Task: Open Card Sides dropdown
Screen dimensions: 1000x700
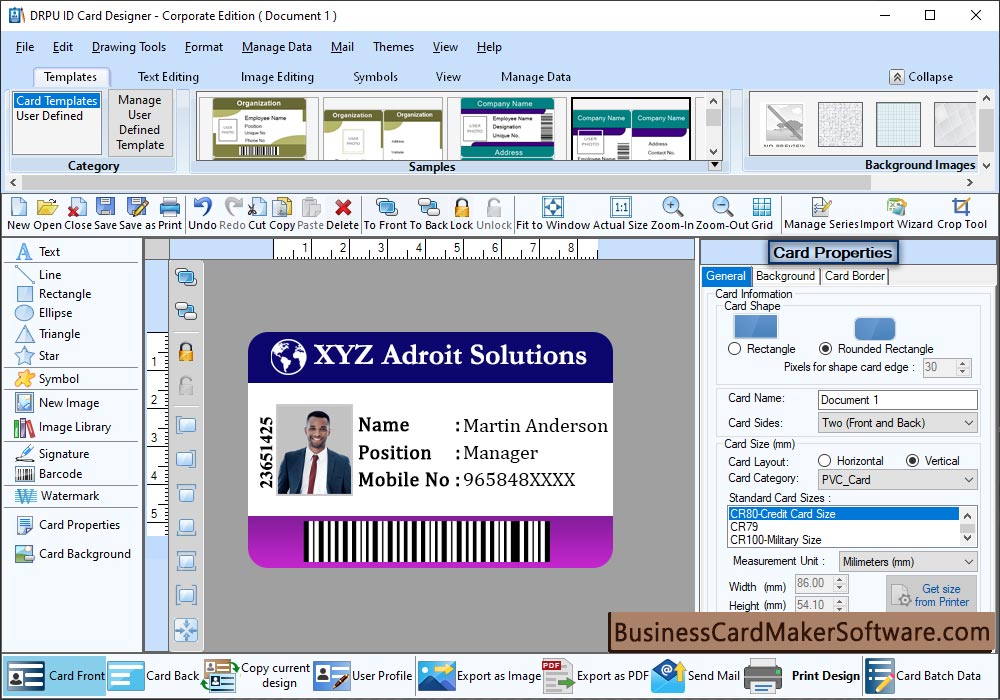Action: pos(898,423)
